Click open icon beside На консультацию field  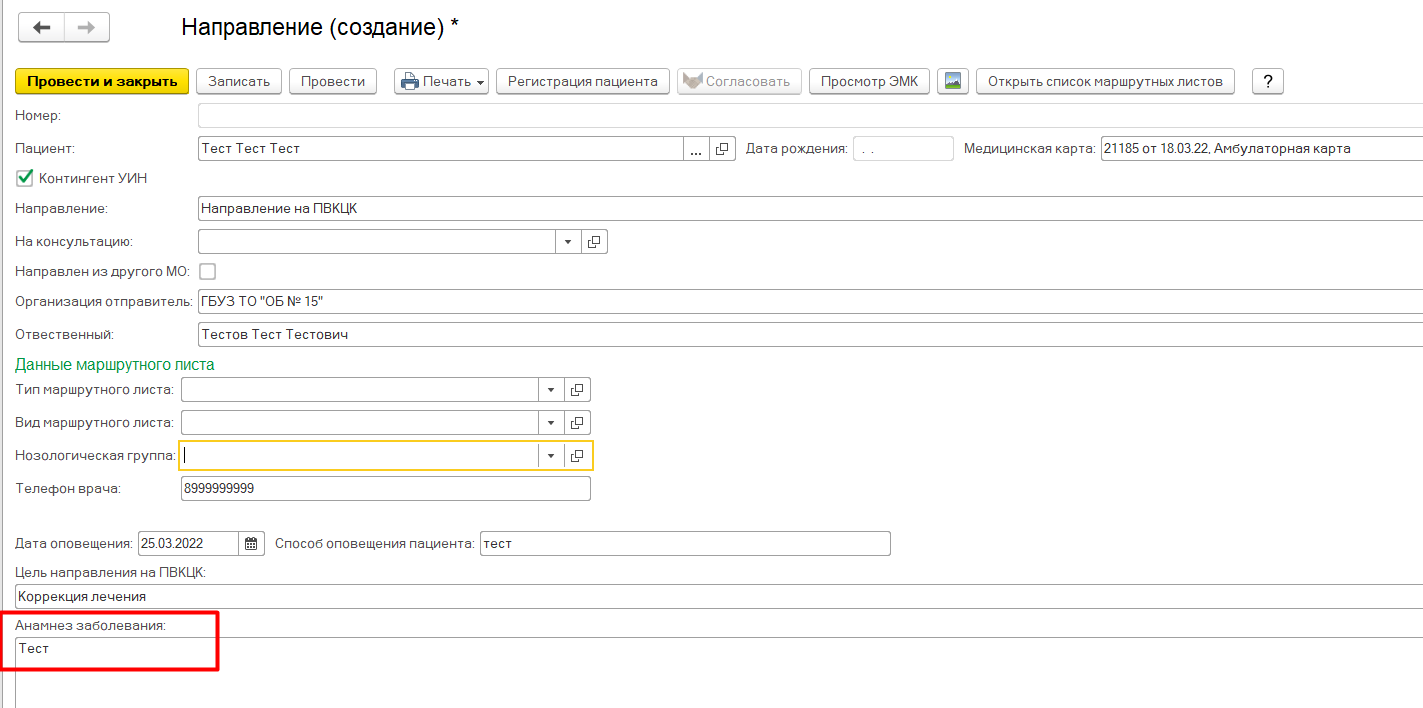coord(594,242)
